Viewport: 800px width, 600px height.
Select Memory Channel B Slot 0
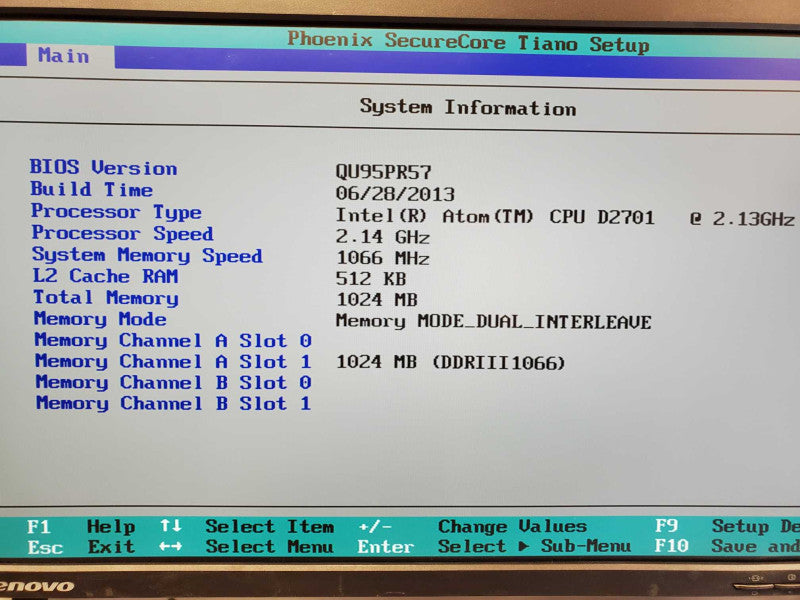tap(173, 382)
